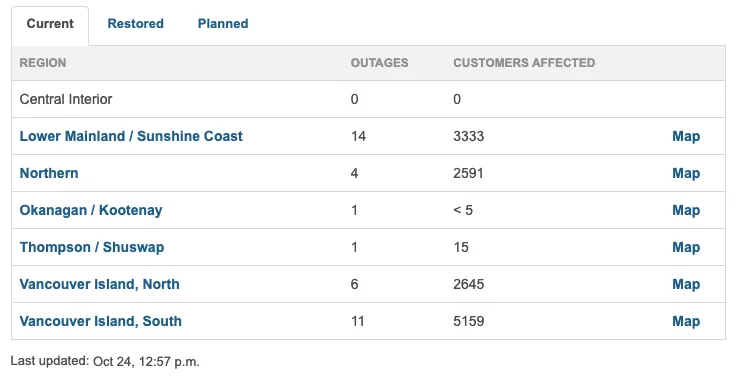744x377 pixels.
Task: Open Lower Mainland / Sunshine Coast region
Action: [131, 137]
